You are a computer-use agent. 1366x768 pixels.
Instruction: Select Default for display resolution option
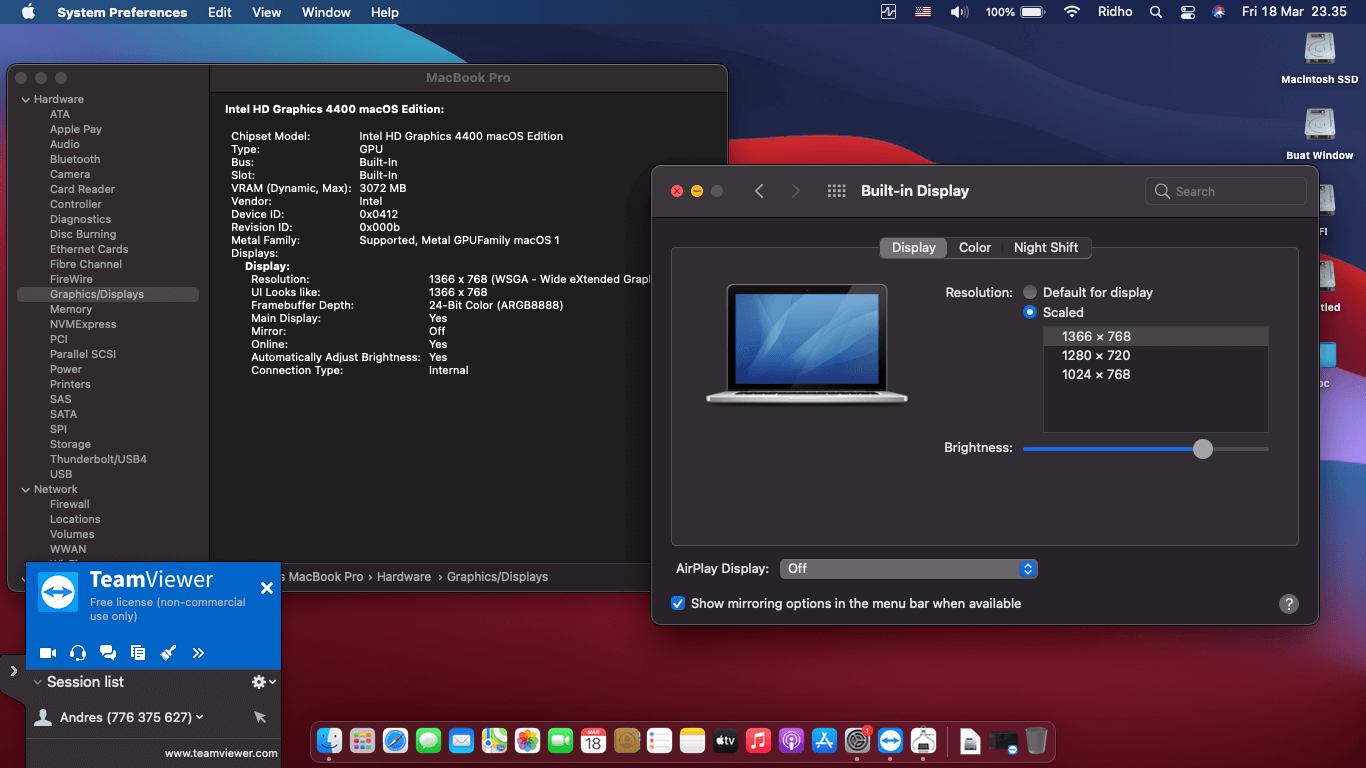(x=1030, y=292)
